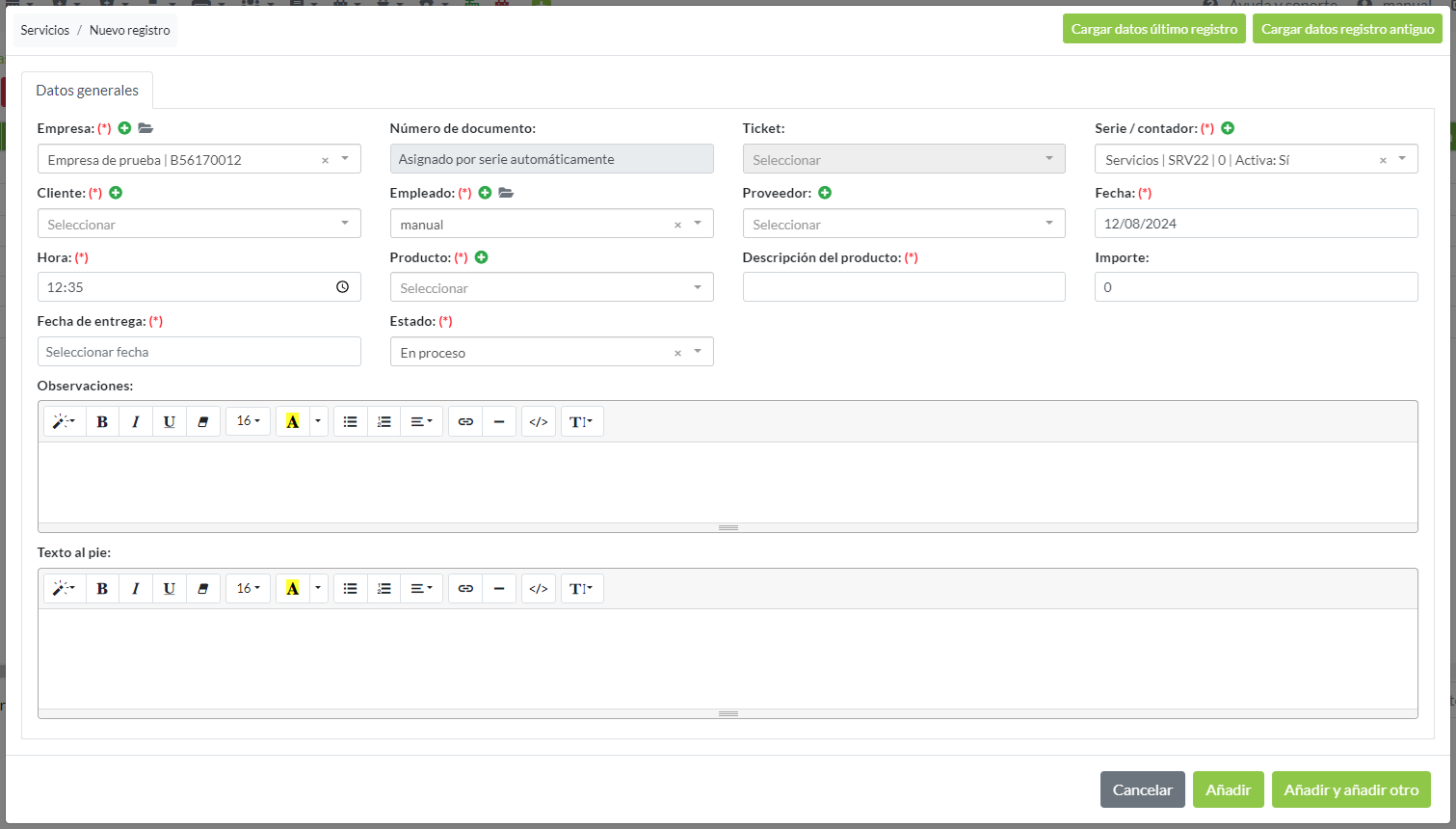The image size is (1456, 829).
Task: Toggle italic in Texto al pie toolbar
Action: [136, 588]
